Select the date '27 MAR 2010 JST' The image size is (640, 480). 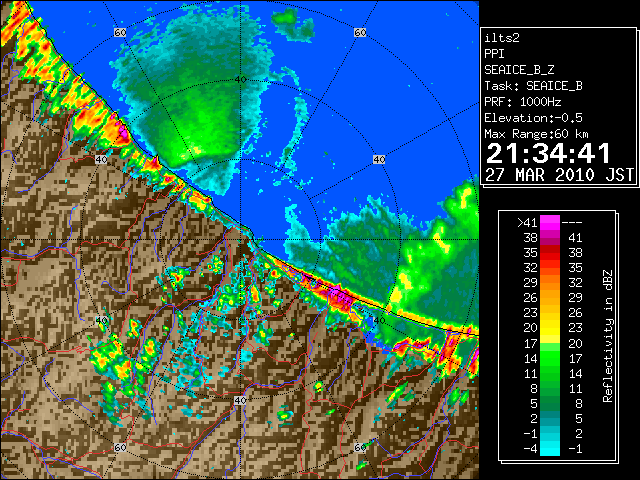(x=559, y=175)
